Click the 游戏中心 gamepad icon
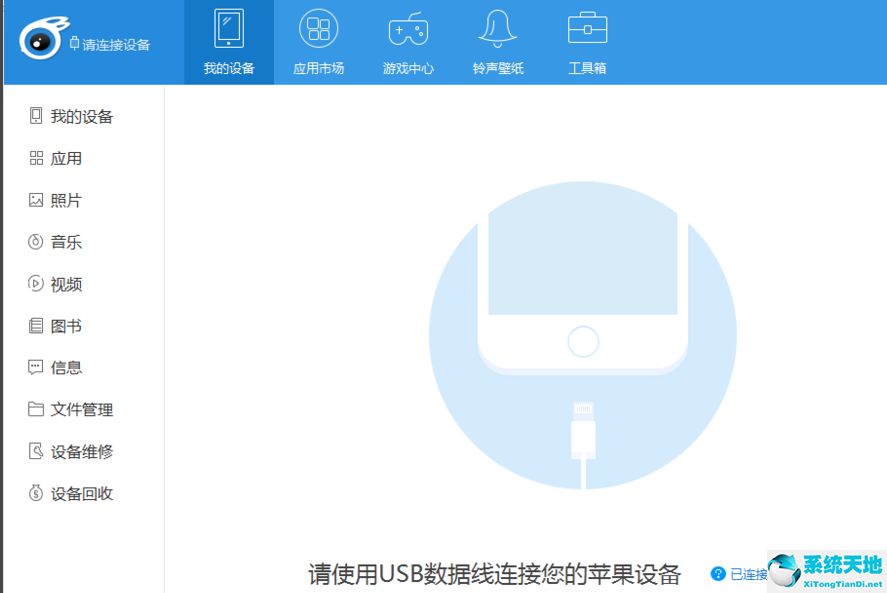The height and width of the screenshot is (593, 887). [x=408, y=30]
